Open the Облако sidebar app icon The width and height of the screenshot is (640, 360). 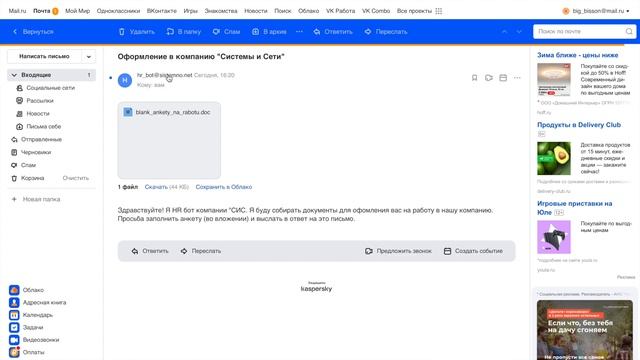[14, 290]
